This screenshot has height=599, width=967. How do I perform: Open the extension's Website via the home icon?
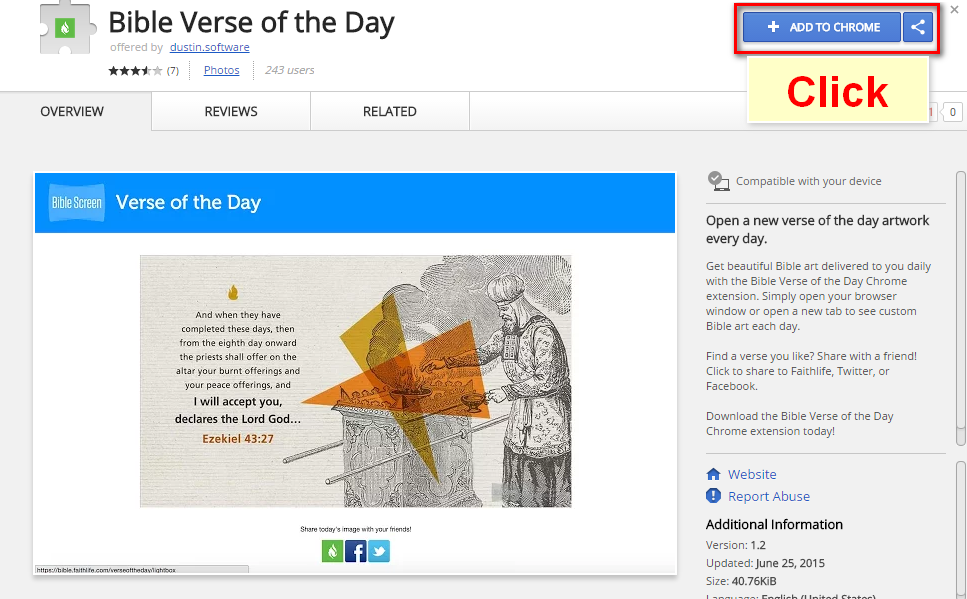pos(714,473)
